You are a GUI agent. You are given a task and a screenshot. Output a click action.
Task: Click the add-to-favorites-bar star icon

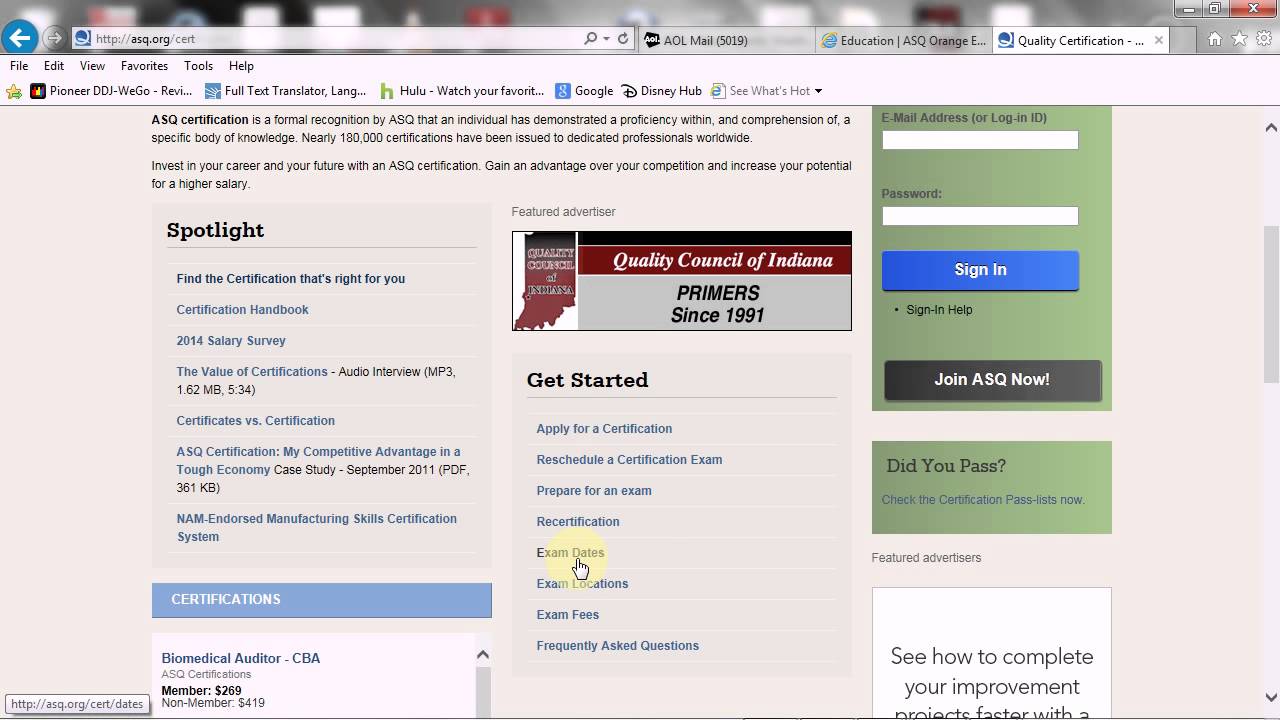click(x=14, y=91)
